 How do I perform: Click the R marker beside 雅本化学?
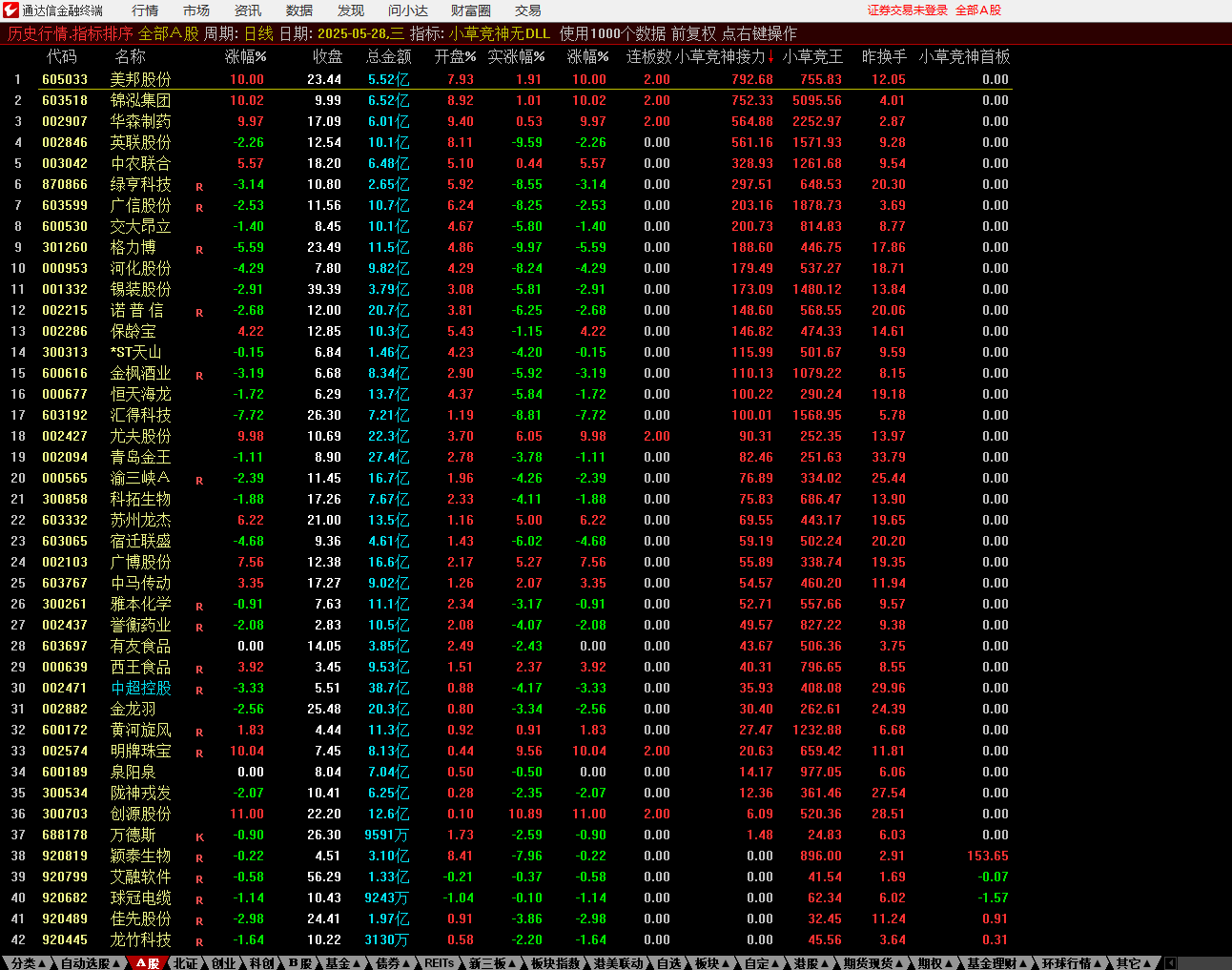(x=199, y=607)
